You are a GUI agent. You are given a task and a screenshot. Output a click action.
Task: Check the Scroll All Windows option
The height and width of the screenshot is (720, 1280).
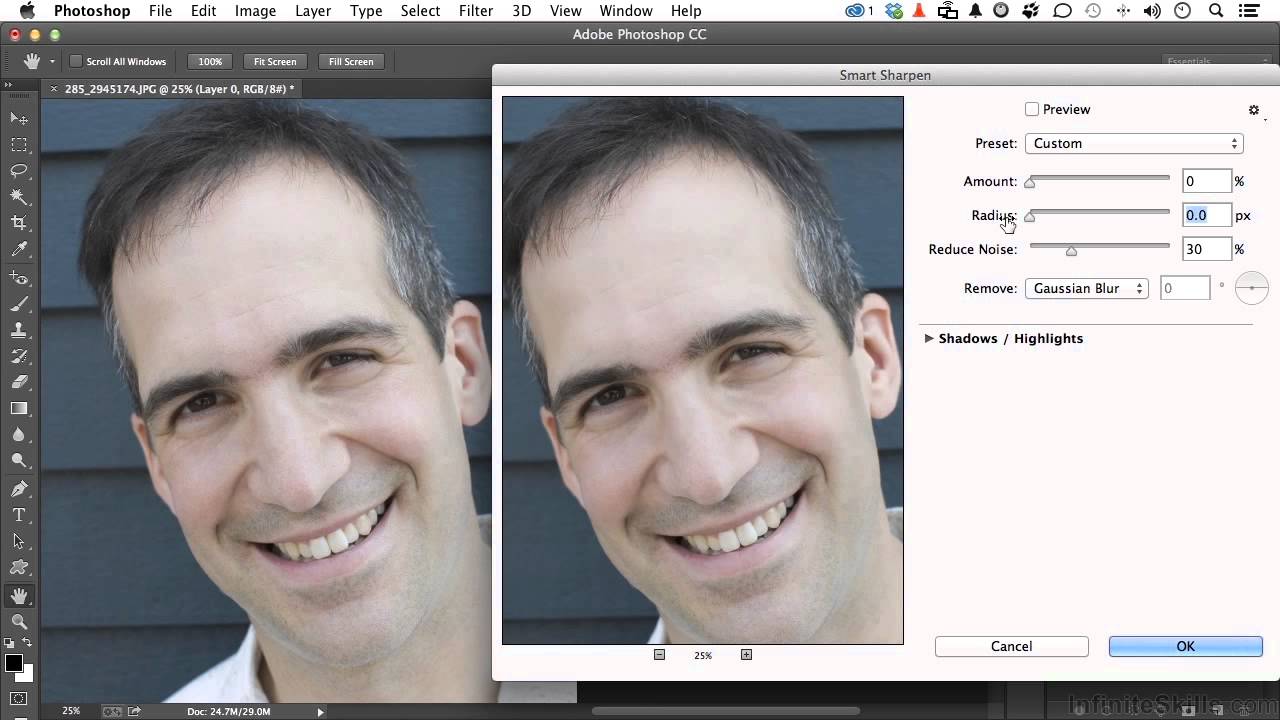(x=76, y=62)
